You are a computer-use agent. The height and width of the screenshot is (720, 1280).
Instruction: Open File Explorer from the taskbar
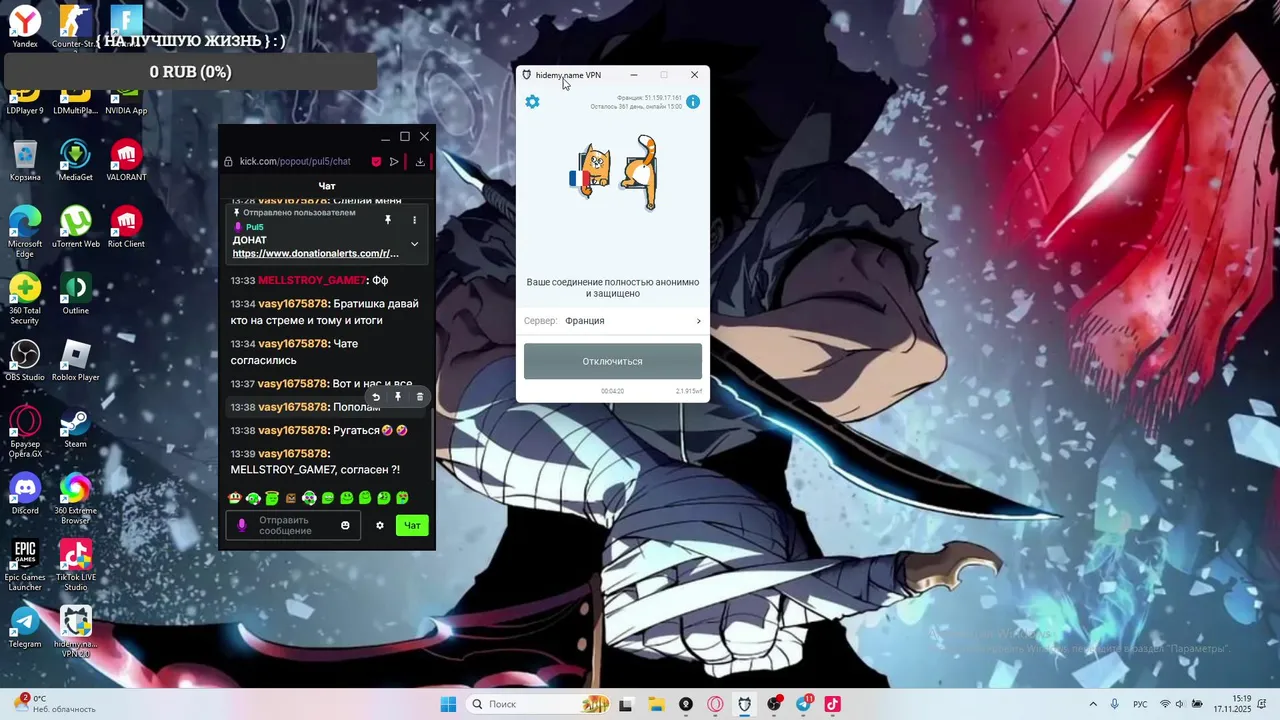[x=656, y=704]
